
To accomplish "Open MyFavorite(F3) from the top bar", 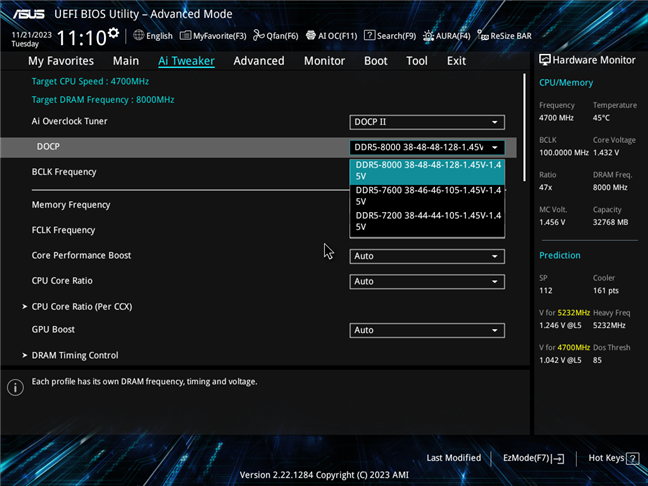I will click(x=213, y=36).
